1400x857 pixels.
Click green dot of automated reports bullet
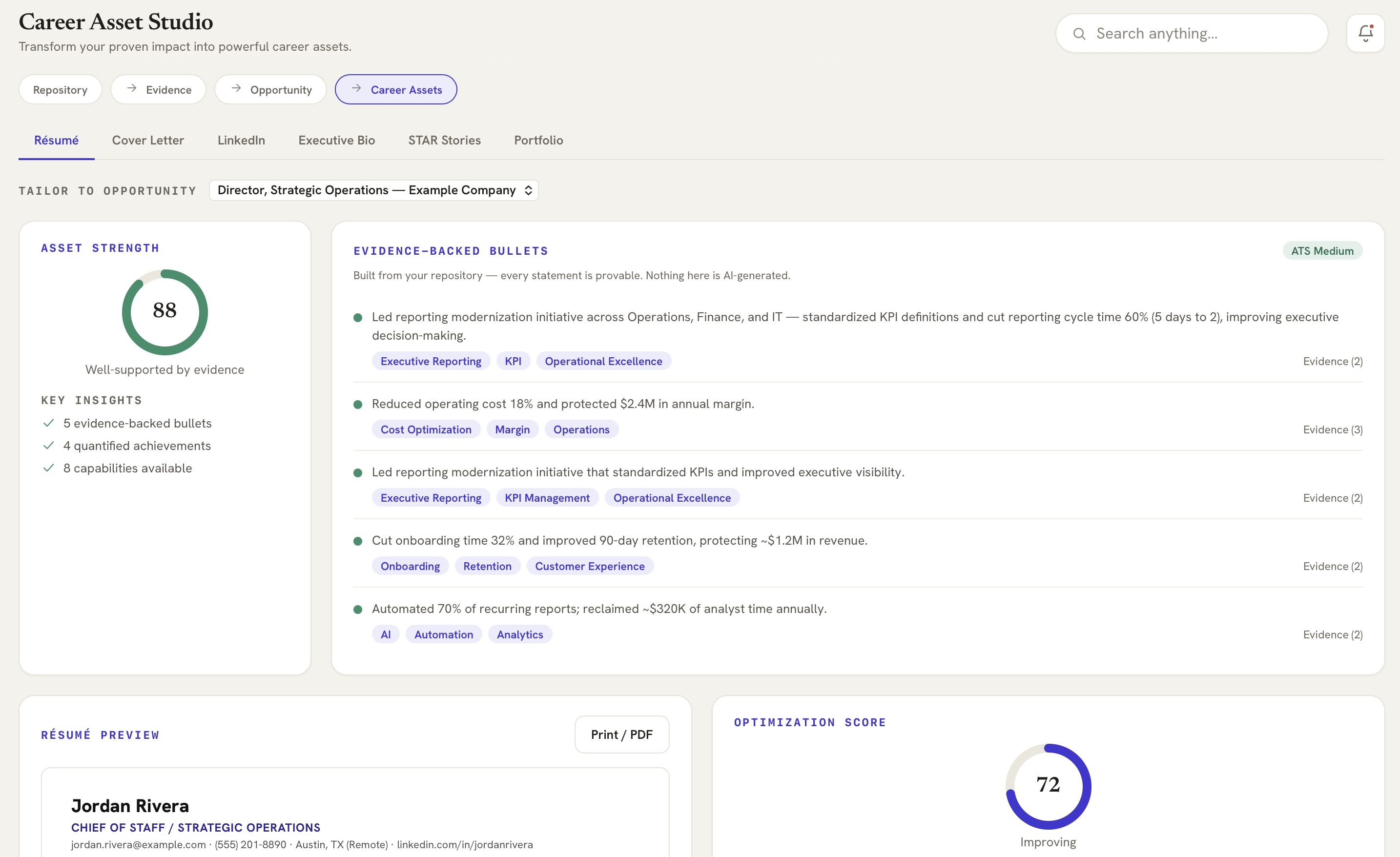(358, 610)
